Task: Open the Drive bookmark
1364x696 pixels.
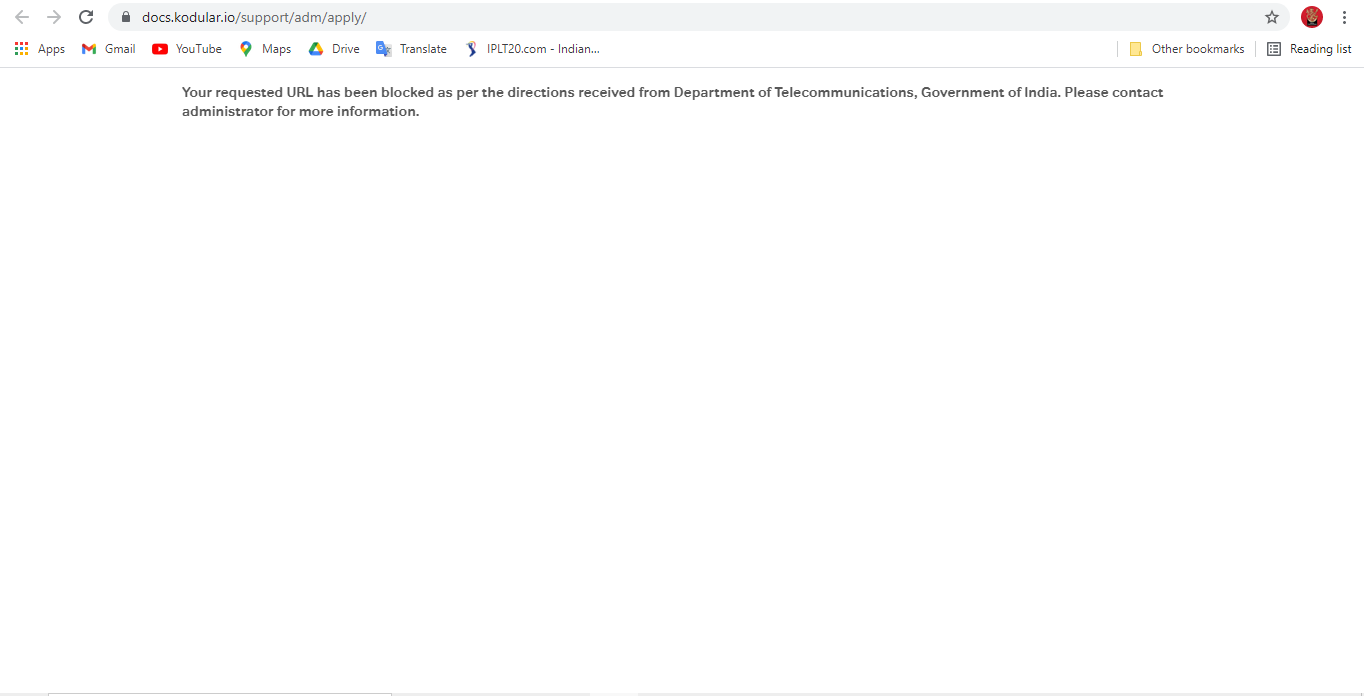Action: (x=334, y=49)
